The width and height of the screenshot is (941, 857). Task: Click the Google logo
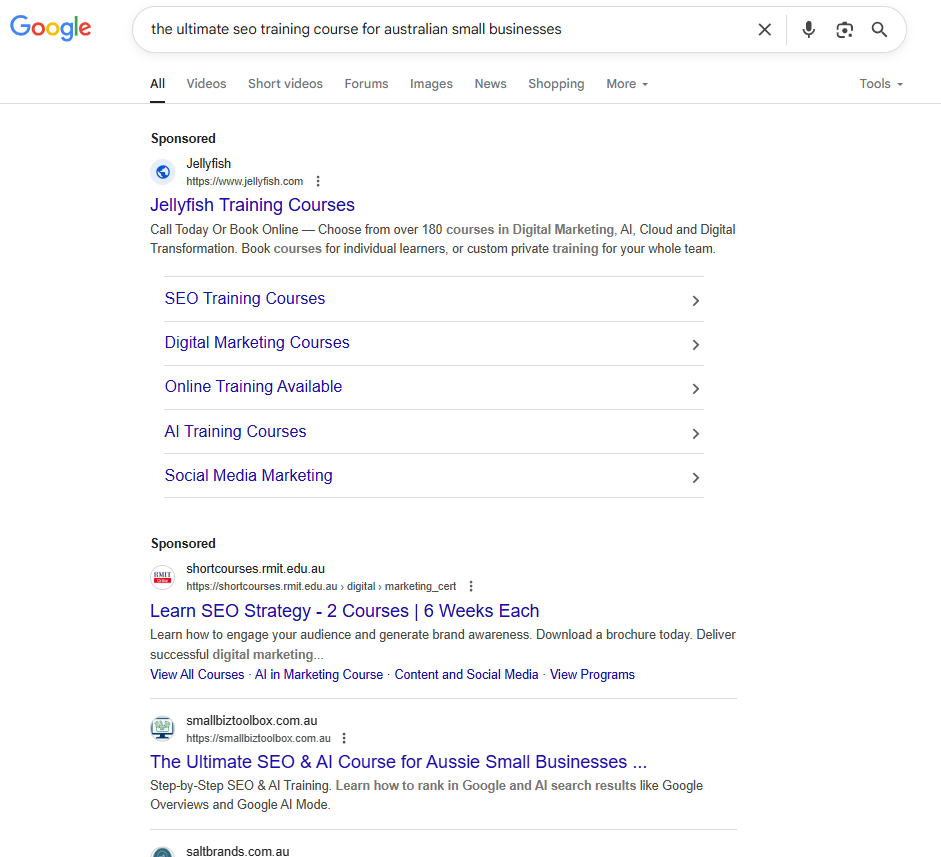click(x=50, y=28)
